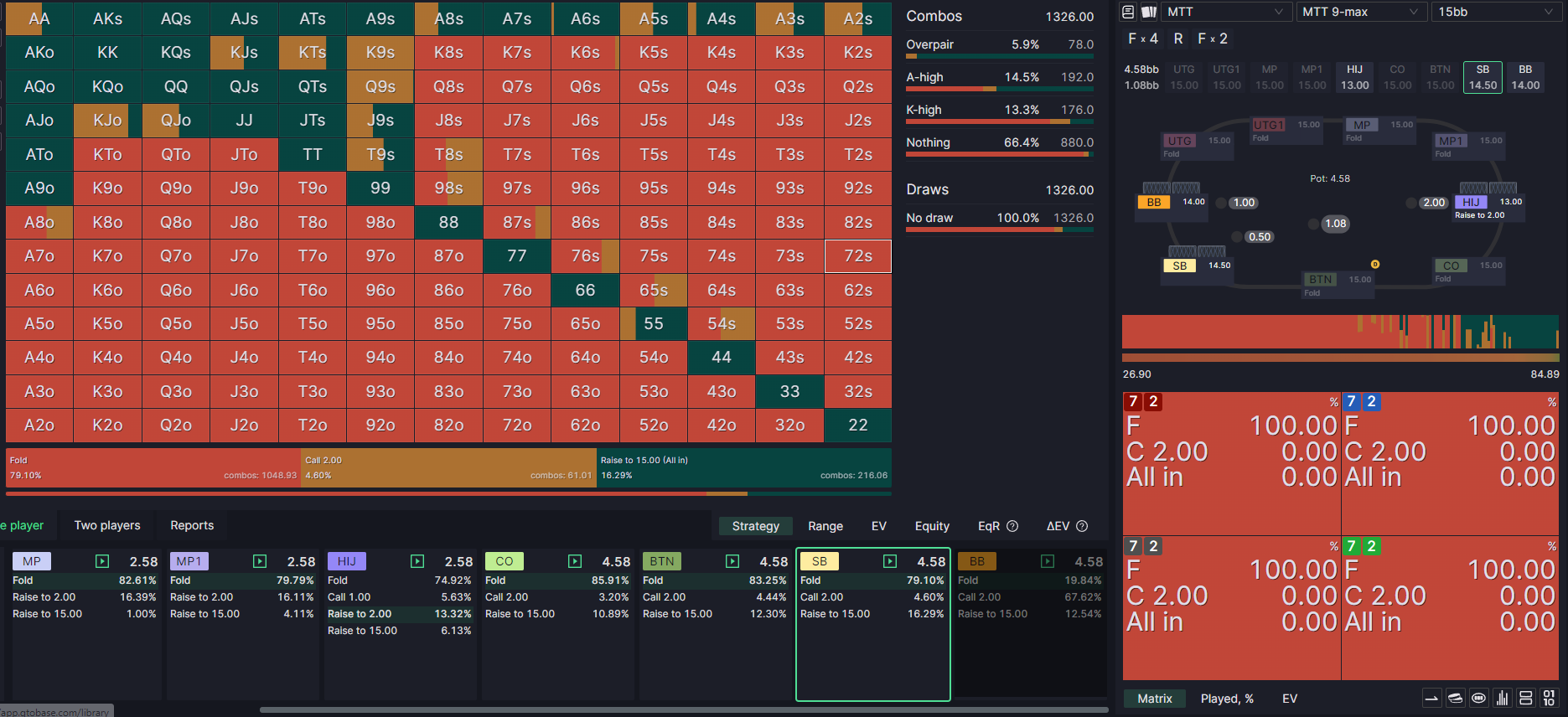Click the play icon in SB action card

pyautogui.click(x=890, y=561)
